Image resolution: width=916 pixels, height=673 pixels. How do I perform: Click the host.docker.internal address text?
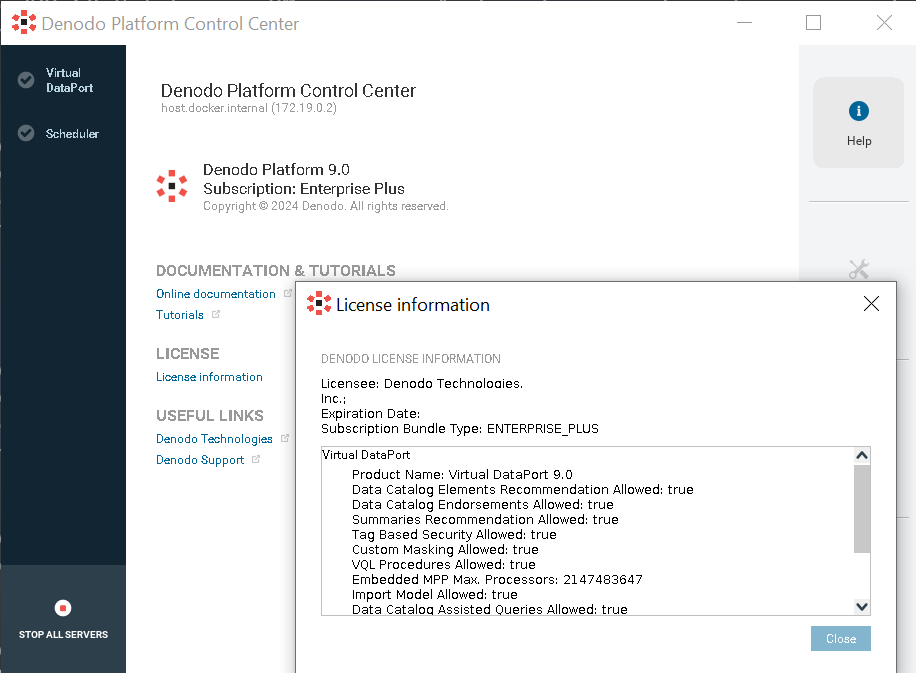coord(249,108)
